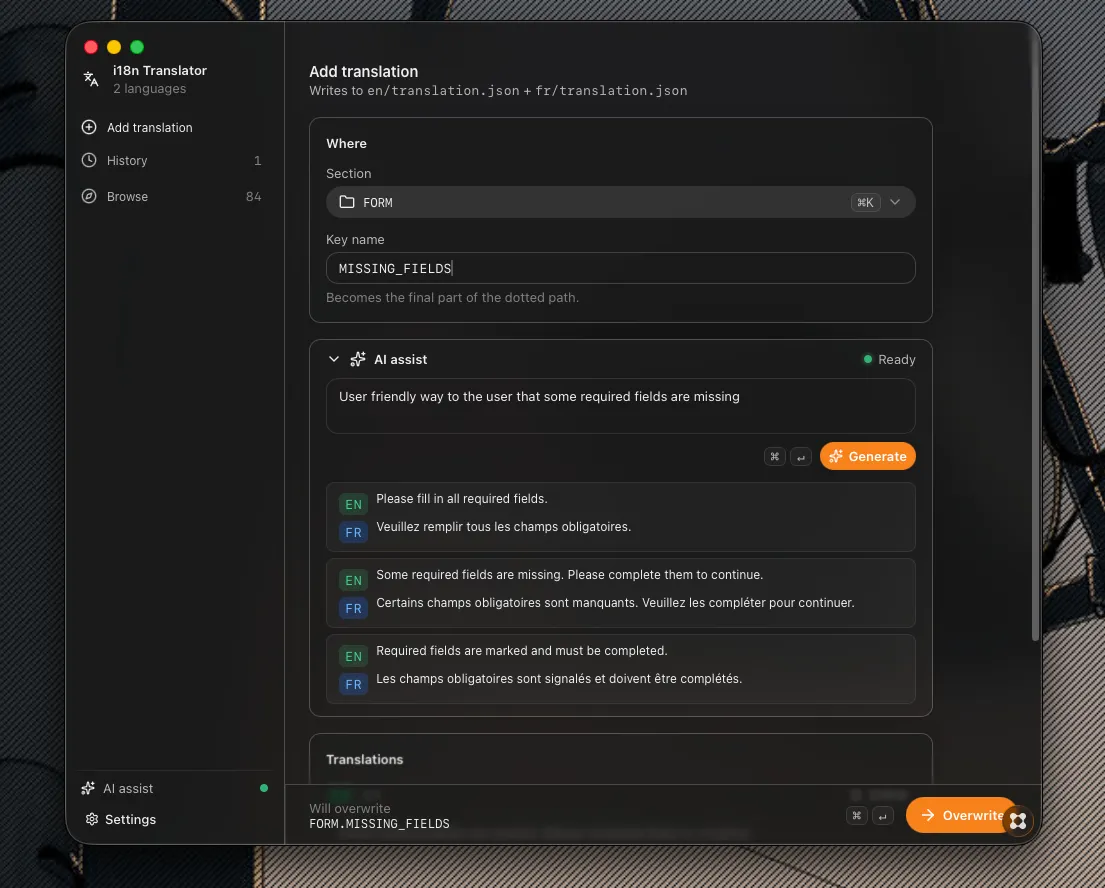Click the clock icon beside History
Image resolution: width=1105 pixels, height=888 pixels.
[x=89, y=160]
